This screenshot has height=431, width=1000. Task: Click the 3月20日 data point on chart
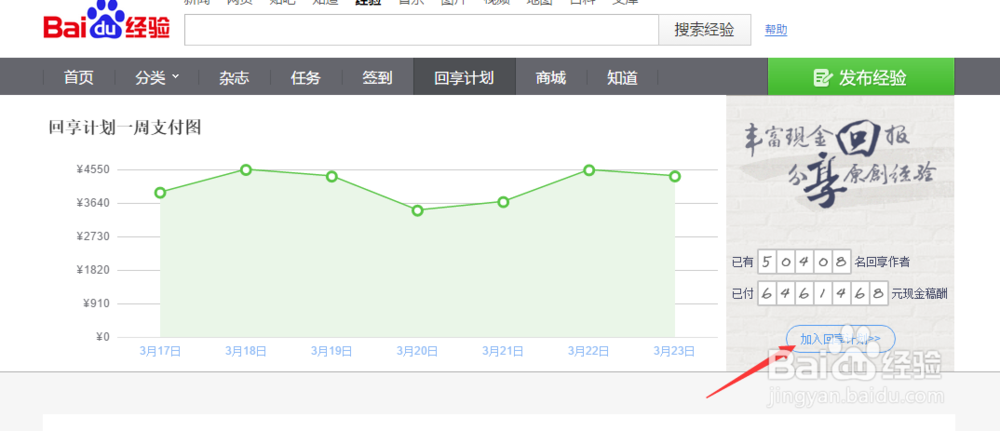418,210
